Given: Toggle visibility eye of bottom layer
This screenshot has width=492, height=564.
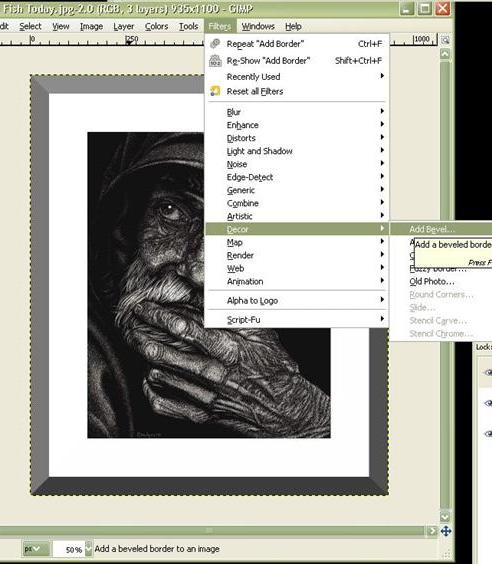Looking at the screenshot, I should (488, 433).
